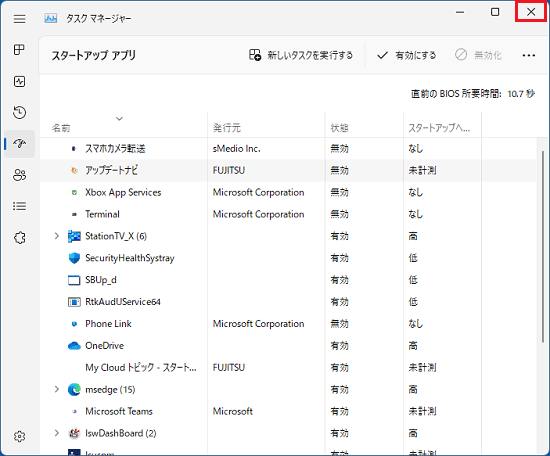Select the スマホカメラ転送 row name

pyautogui.click(x=115, y=149)
